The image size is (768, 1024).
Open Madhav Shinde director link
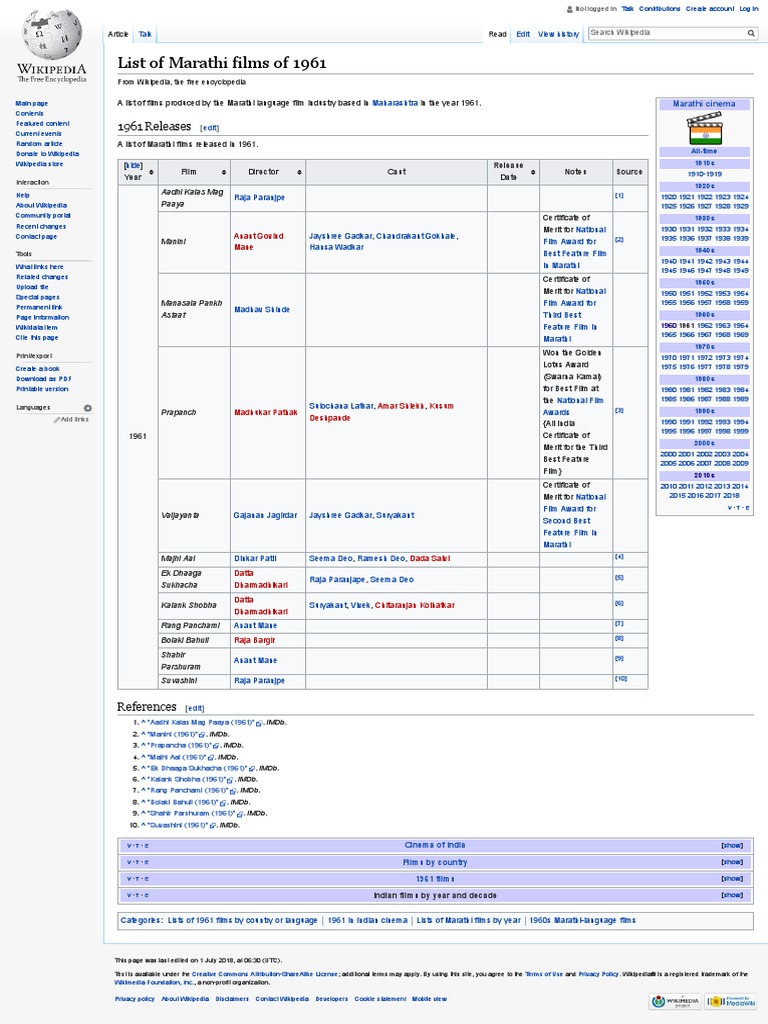click(x=262, y=310)
